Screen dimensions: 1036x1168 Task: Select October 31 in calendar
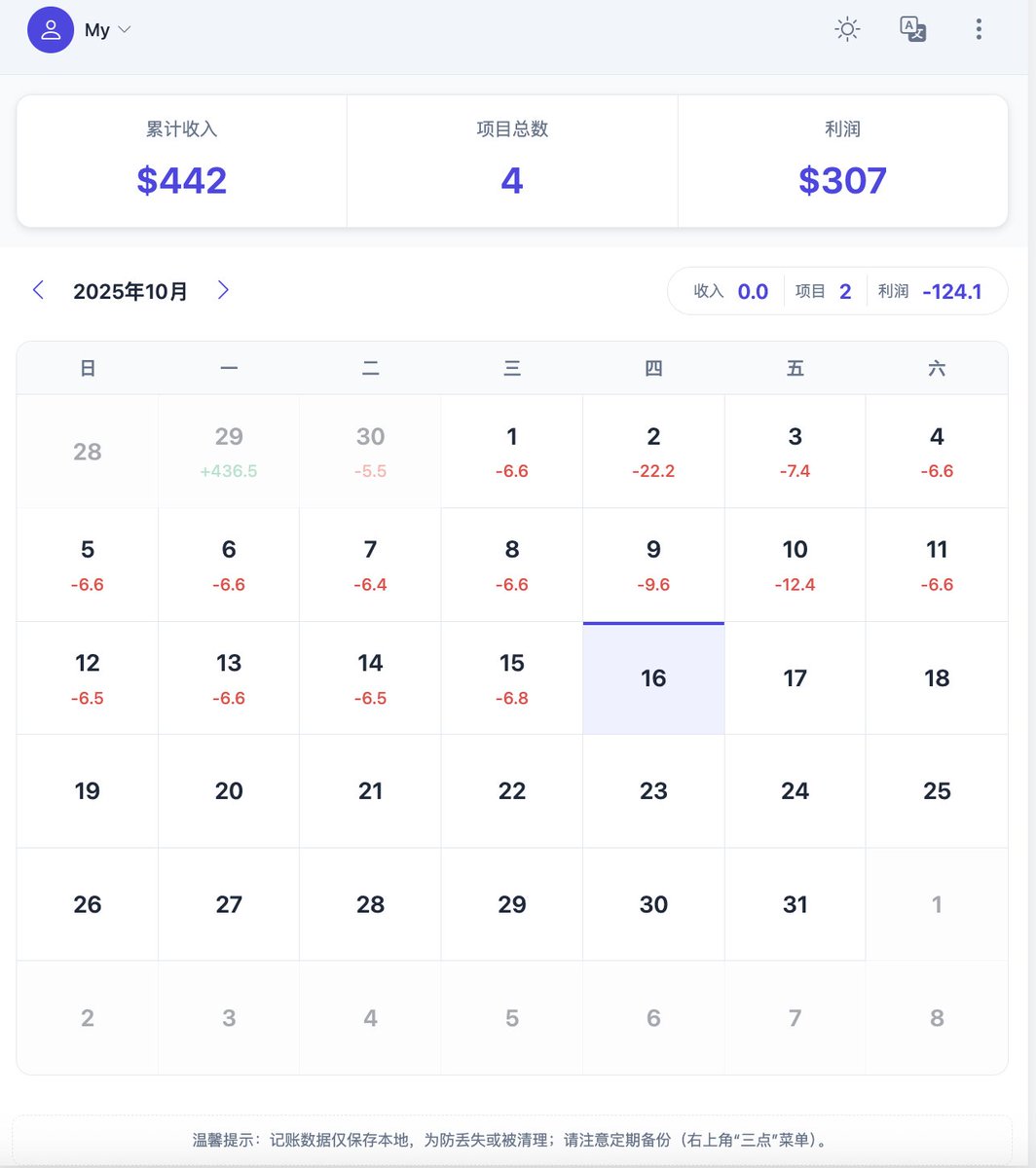pos(795,904)
